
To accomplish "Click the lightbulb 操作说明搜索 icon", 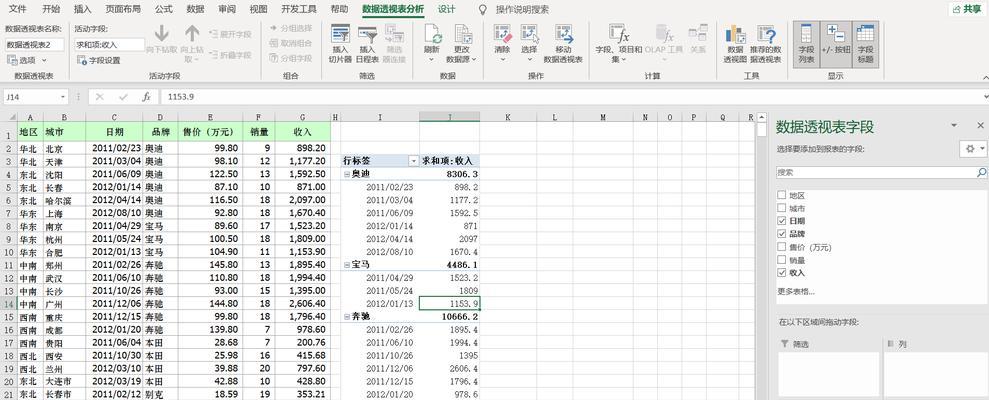I will pyautogui.click(x=483, y=9).
